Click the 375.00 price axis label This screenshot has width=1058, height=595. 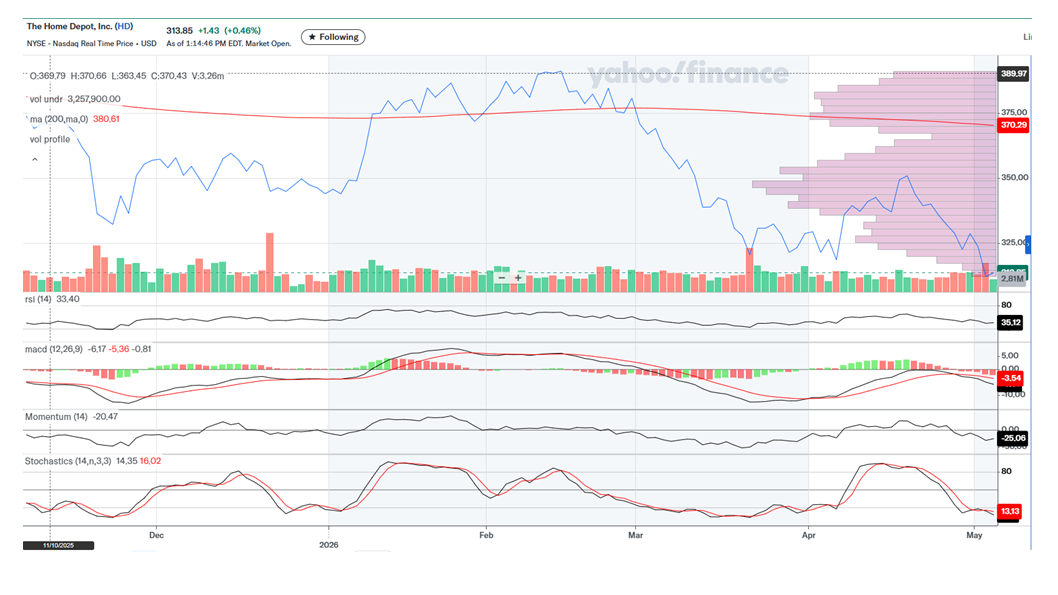coord(1015,112)
